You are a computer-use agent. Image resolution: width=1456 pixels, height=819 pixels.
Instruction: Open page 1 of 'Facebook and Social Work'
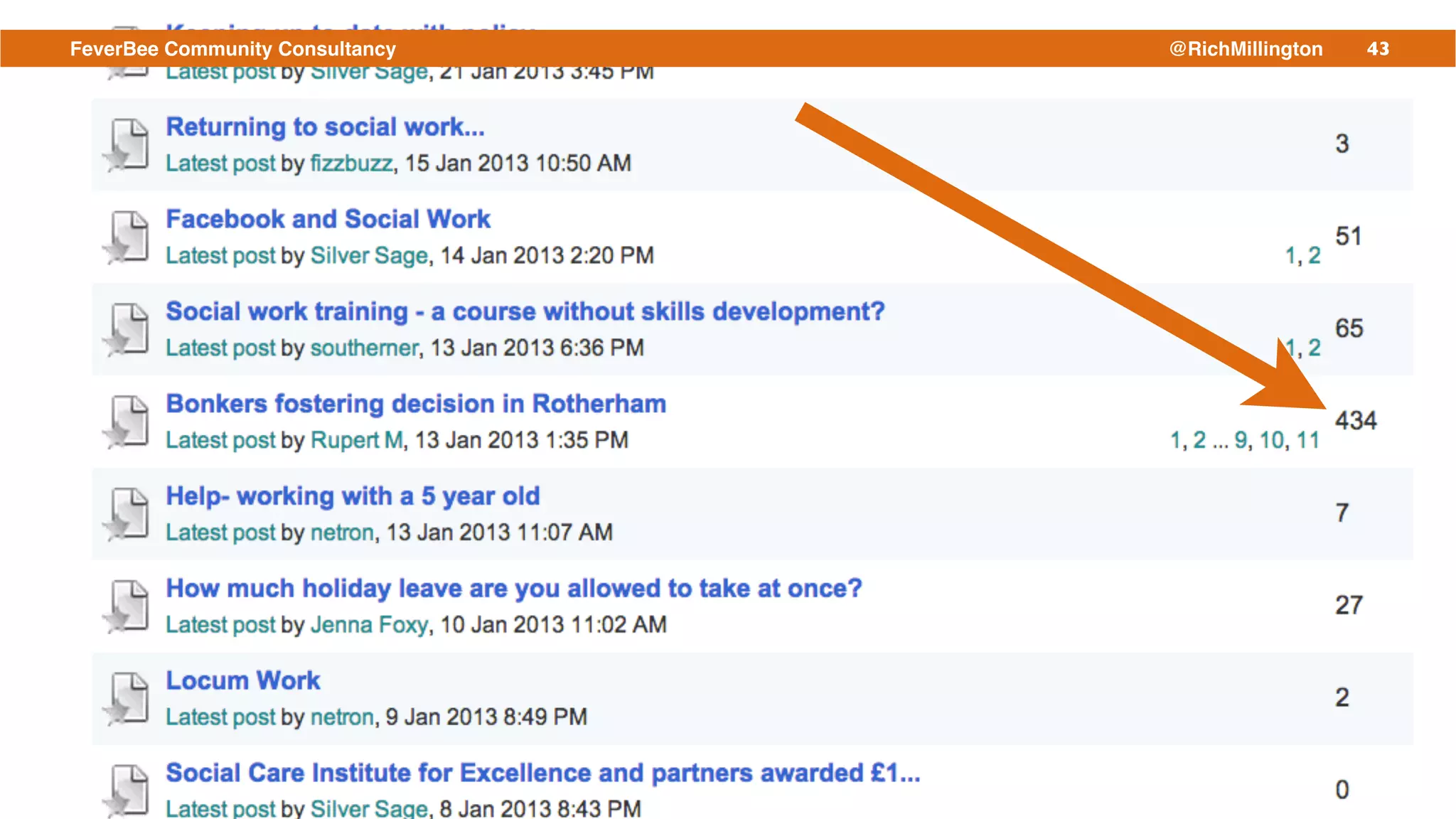1290,255
